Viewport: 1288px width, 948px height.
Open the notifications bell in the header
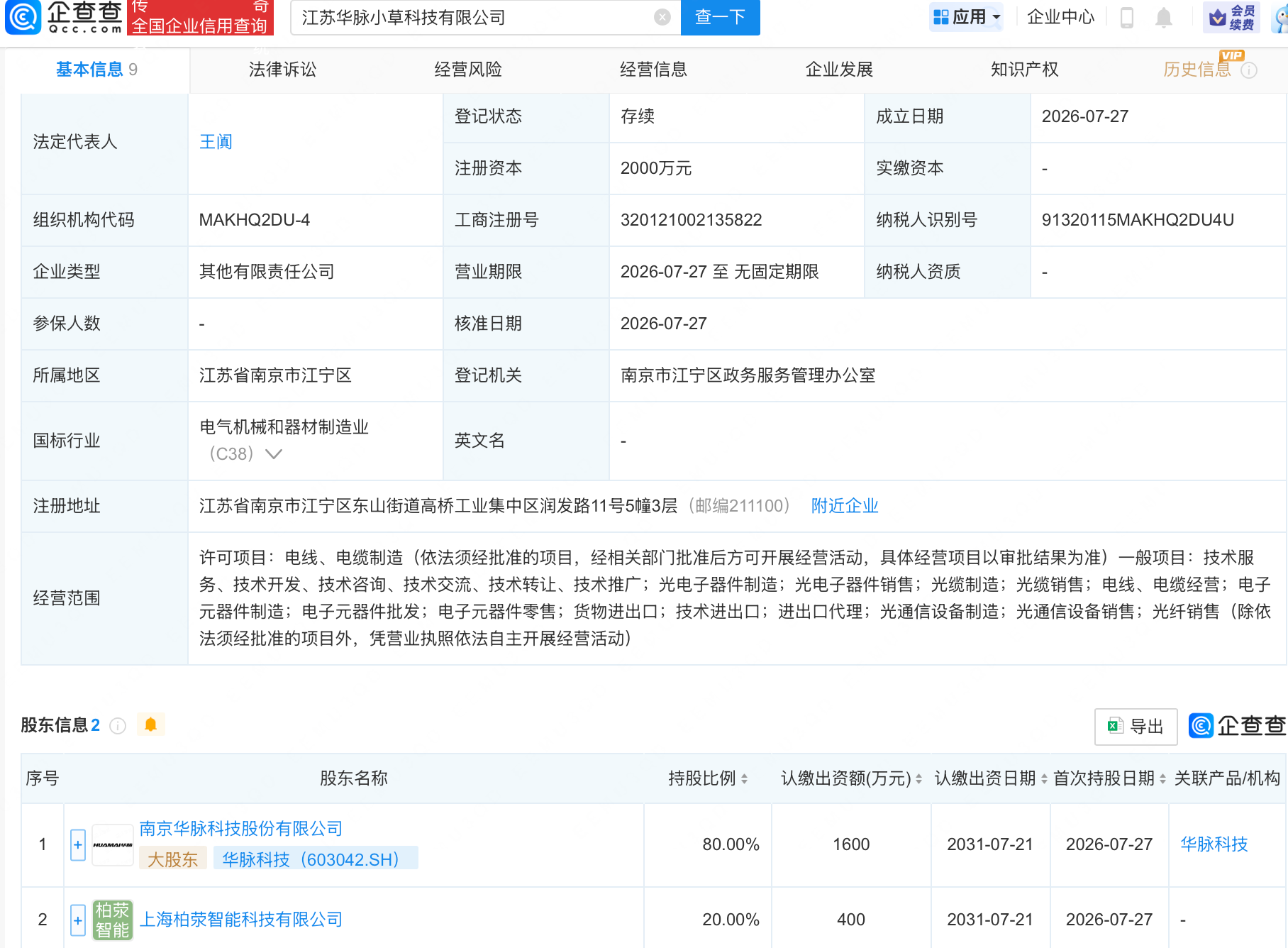[x=1164, y=17]
